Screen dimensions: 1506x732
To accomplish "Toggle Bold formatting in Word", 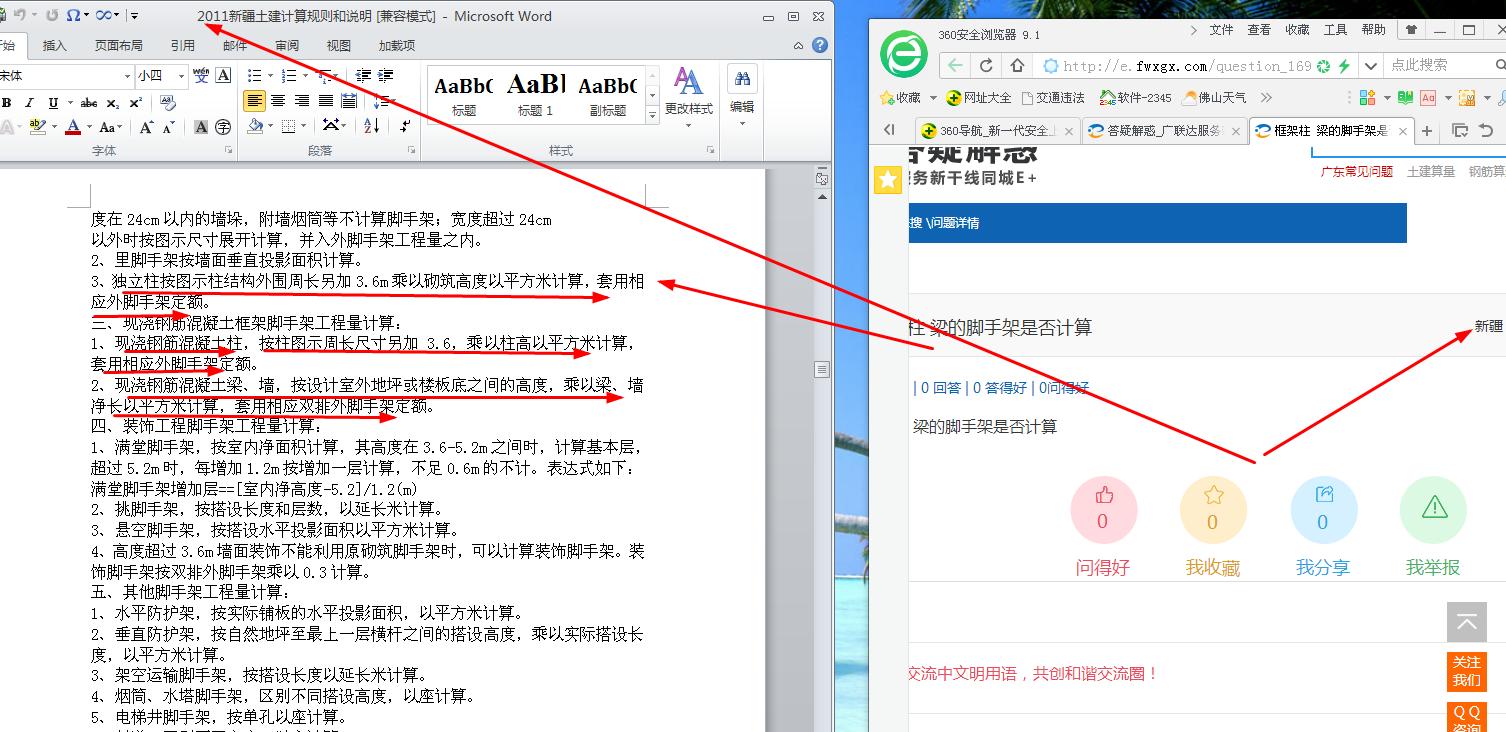I will [7, 102].
